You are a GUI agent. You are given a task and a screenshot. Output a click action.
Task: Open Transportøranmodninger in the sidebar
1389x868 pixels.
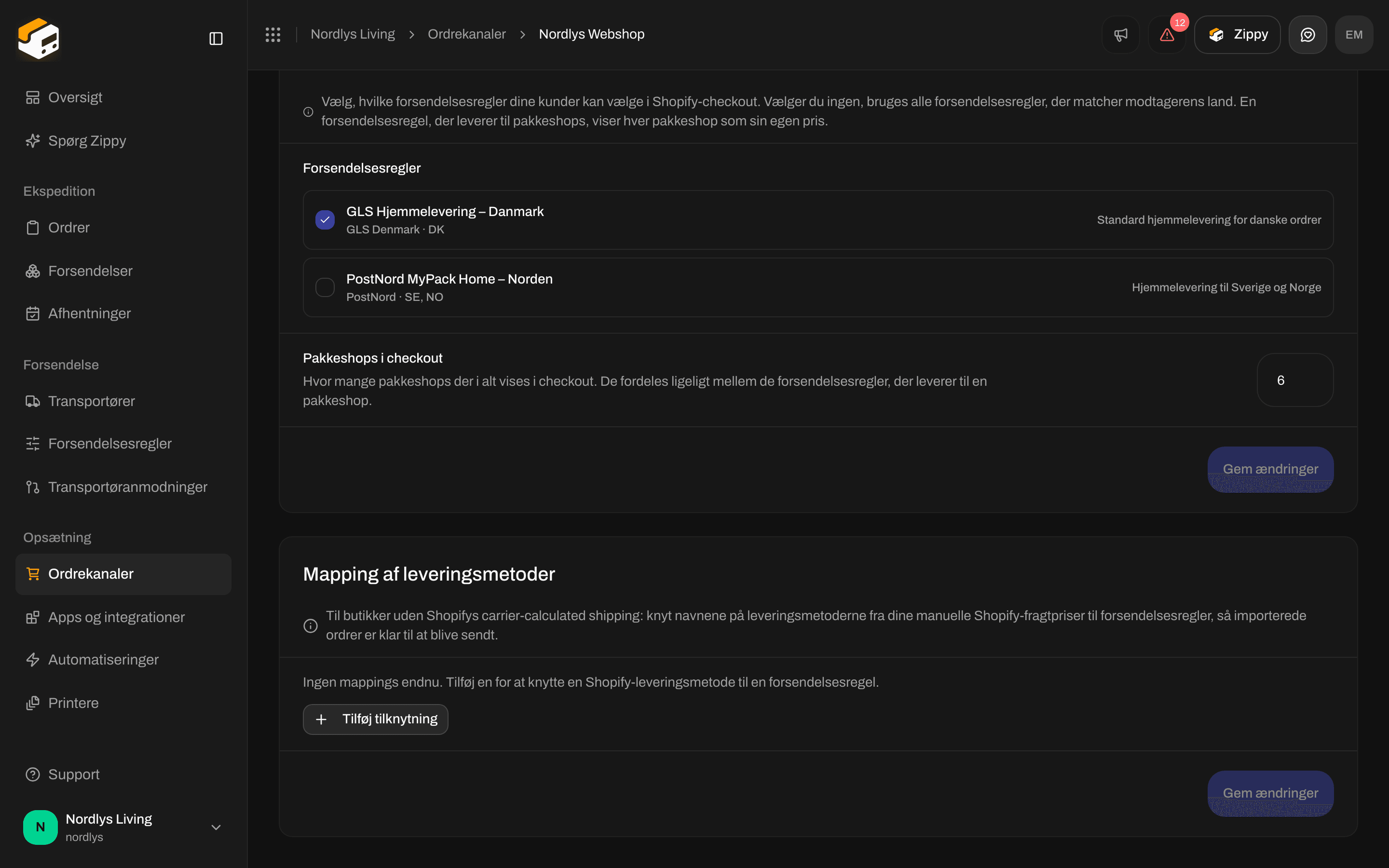(x=123, y=487)
